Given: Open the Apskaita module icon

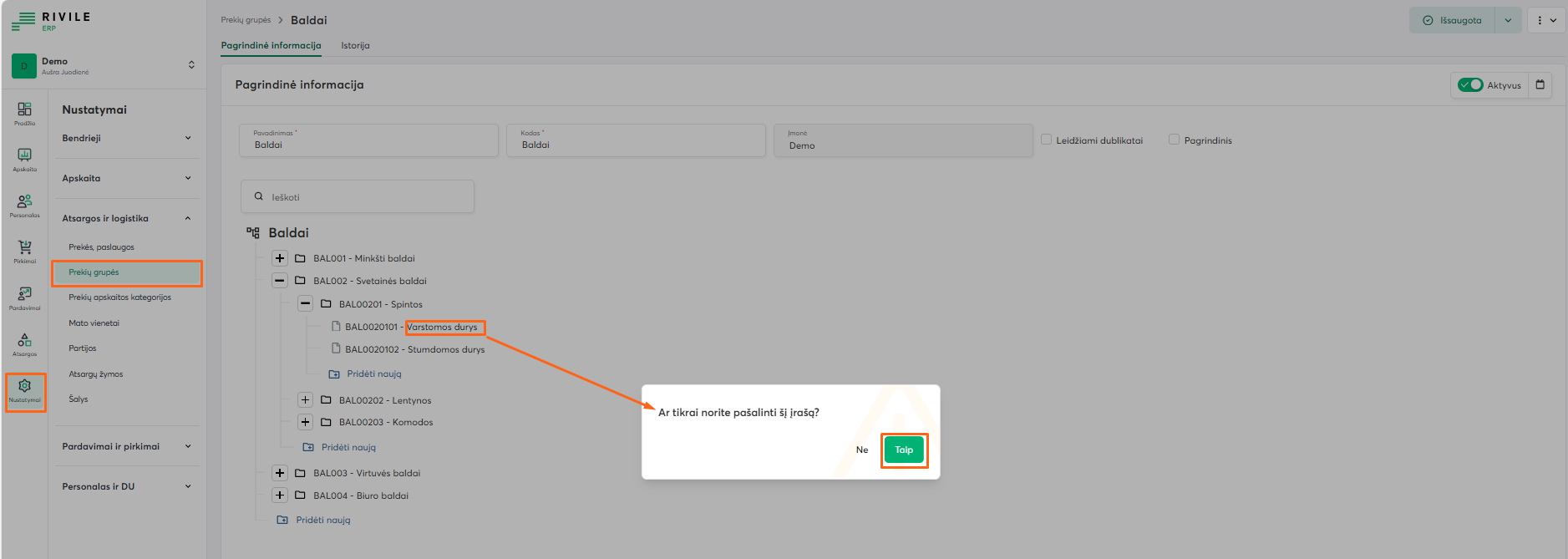Looking at the screenshot, I should click(x=24, y=158).
